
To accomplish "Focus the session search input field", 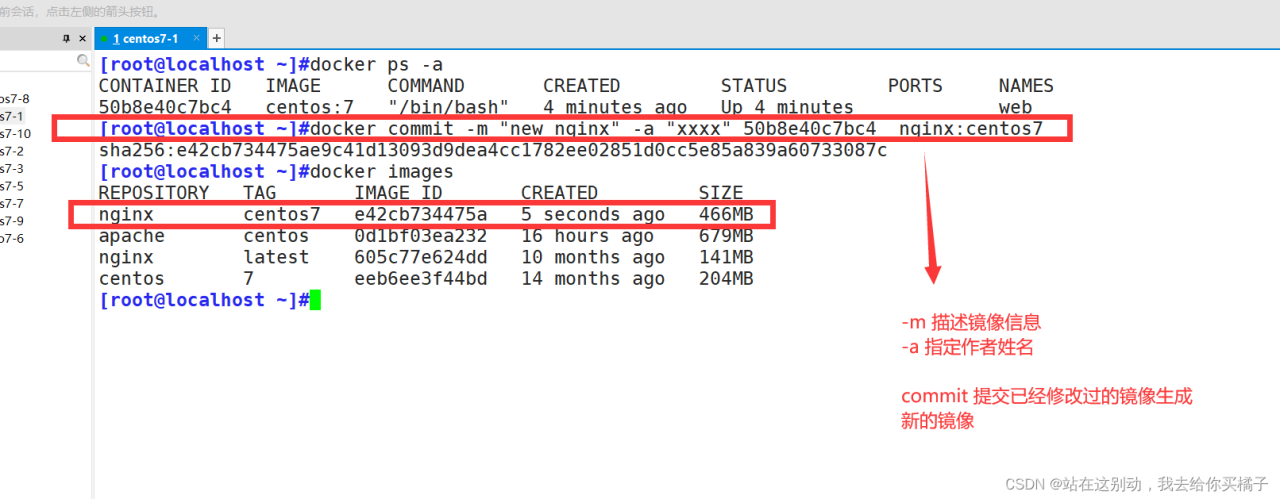I will pos(38,62).
